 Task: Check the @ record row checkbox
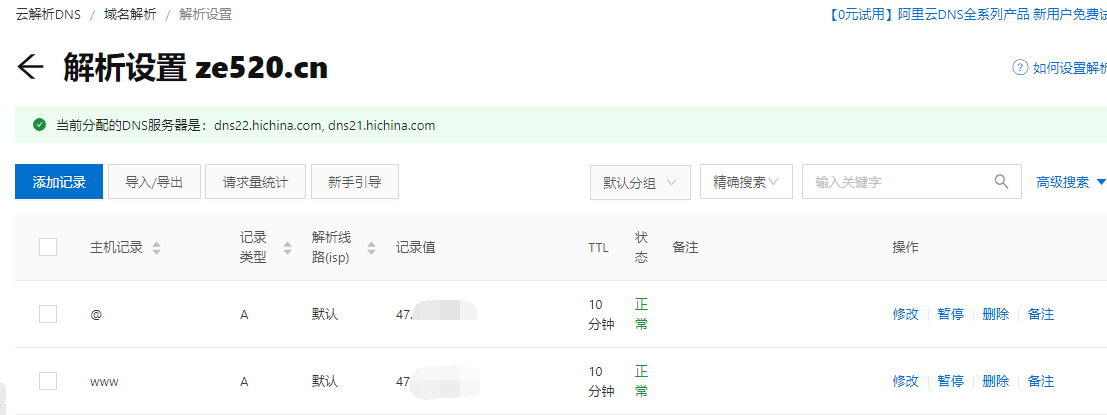tap(48, 314)
